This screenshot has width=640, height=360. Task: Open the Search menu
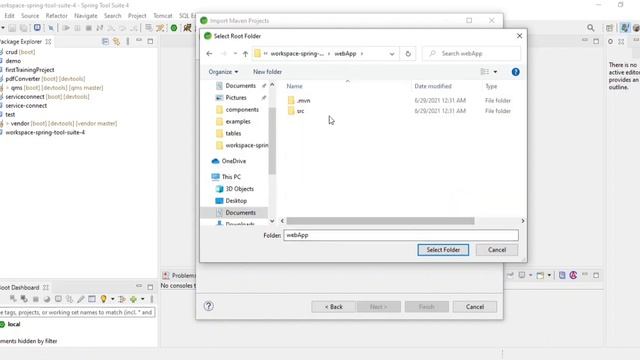pos(113,16)
